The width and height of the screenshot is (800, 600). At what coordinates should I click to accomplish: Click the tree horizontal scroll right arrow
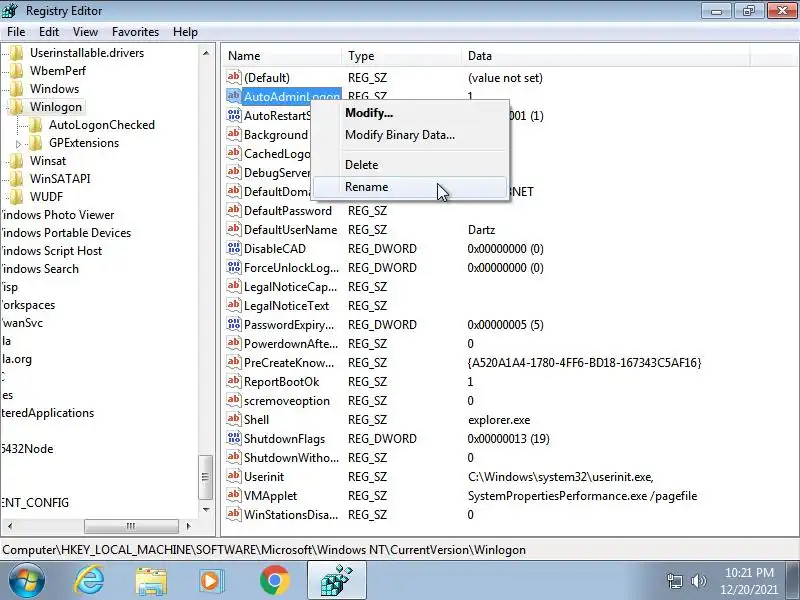point(188,526)
